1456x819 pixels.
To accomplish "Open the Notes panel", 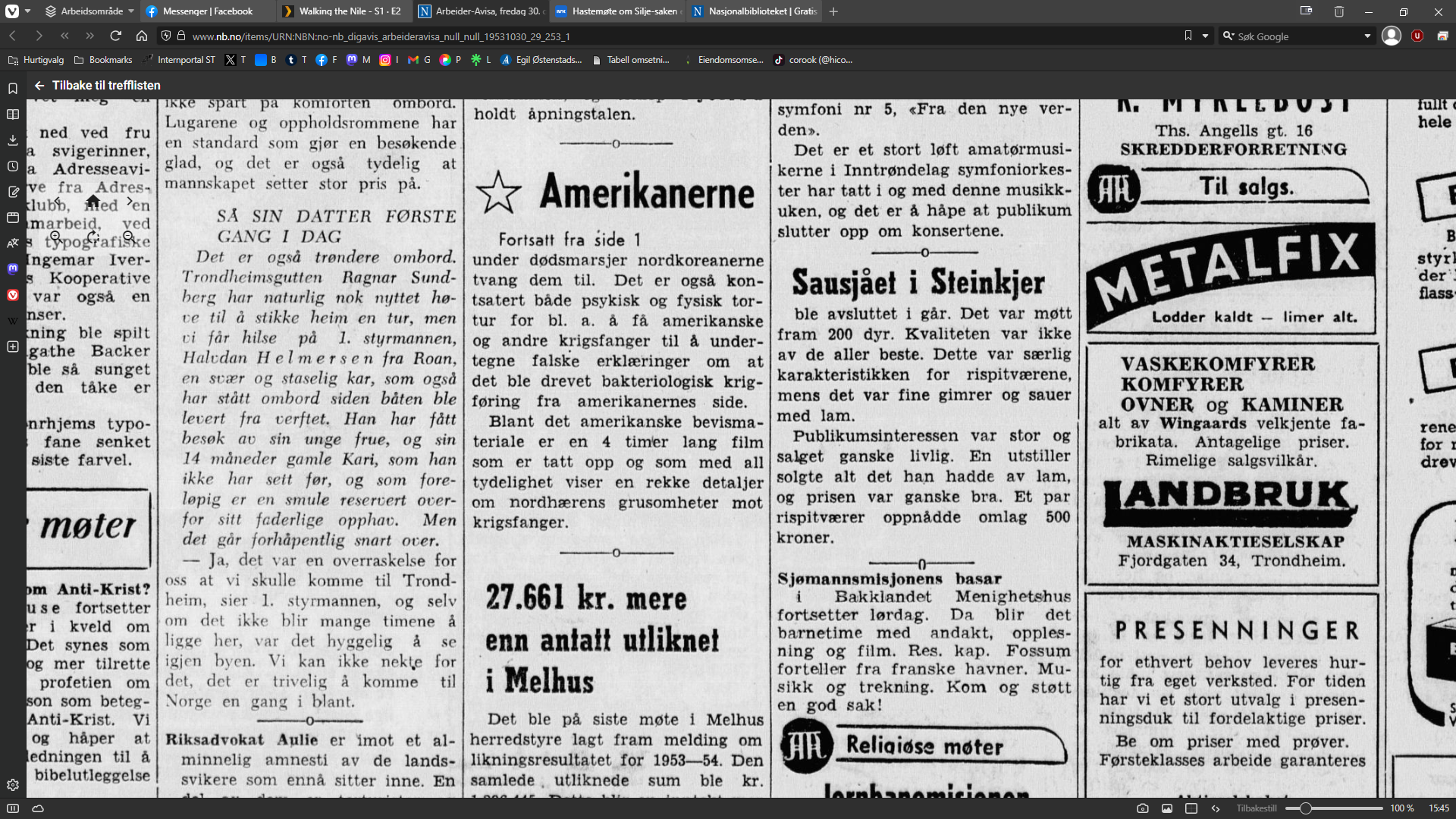I will tap(13, 192).
